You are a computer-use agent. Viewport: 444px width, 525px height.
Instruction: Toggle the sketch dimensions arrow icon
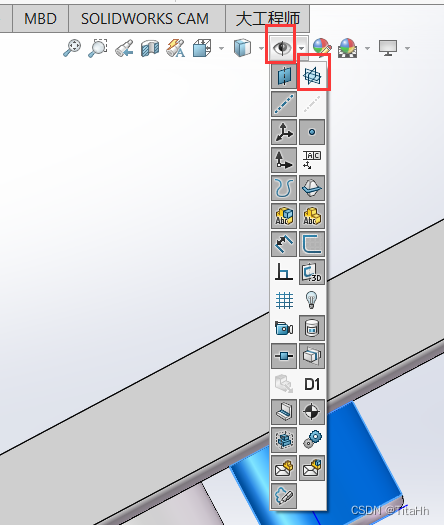point(284,244)
